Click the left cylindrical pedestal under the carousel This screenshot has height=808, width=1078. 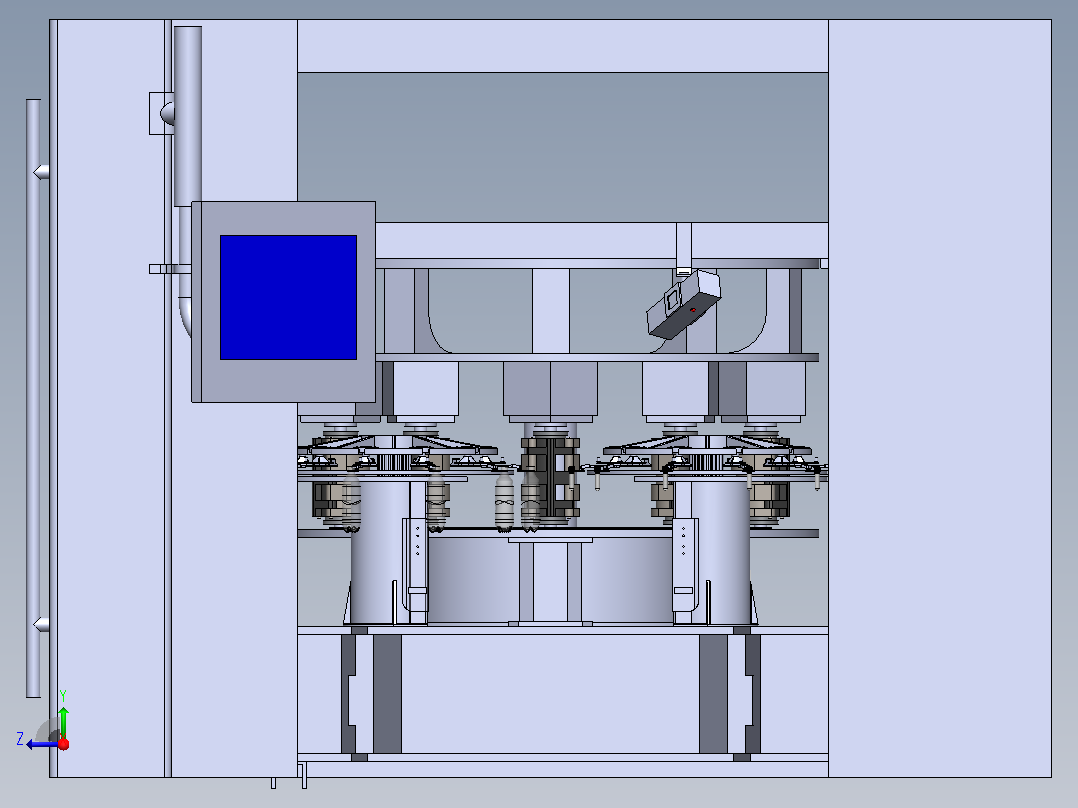381,551
